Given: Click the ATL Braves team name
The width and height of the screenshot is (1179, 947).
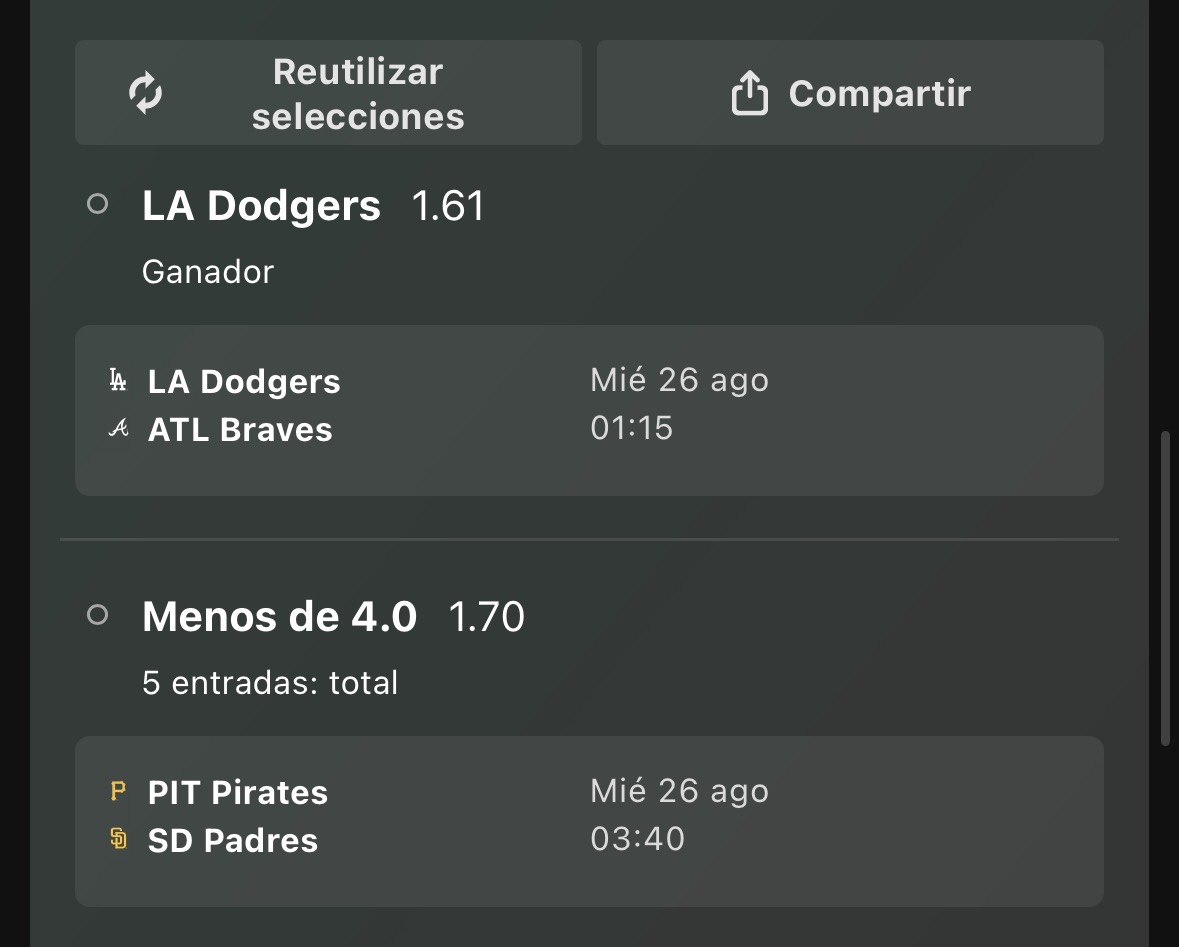Looking at the screenshot, I should point(240,429).
